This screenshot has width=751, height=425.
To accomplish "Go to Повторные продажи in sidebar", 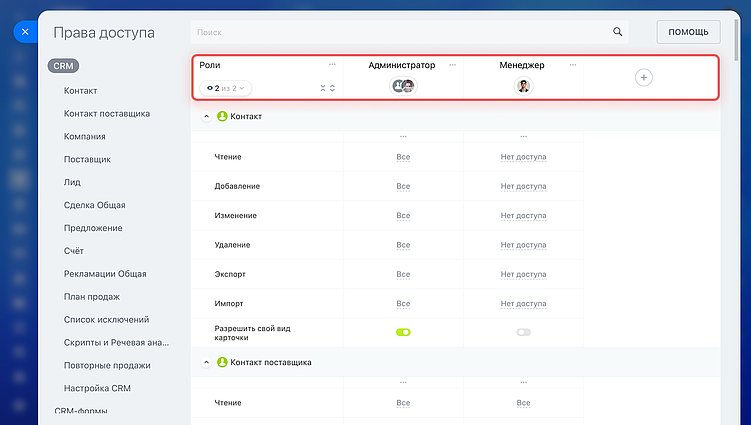I will click(107, 366).
